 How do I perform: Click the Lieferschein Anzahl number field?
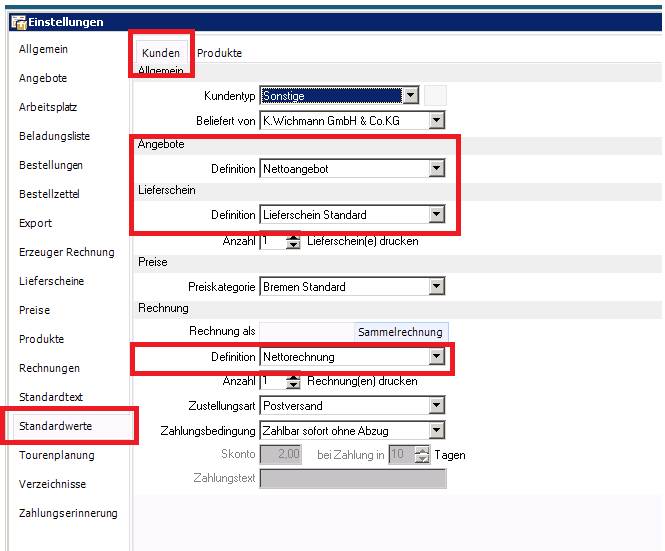[272, 241]
